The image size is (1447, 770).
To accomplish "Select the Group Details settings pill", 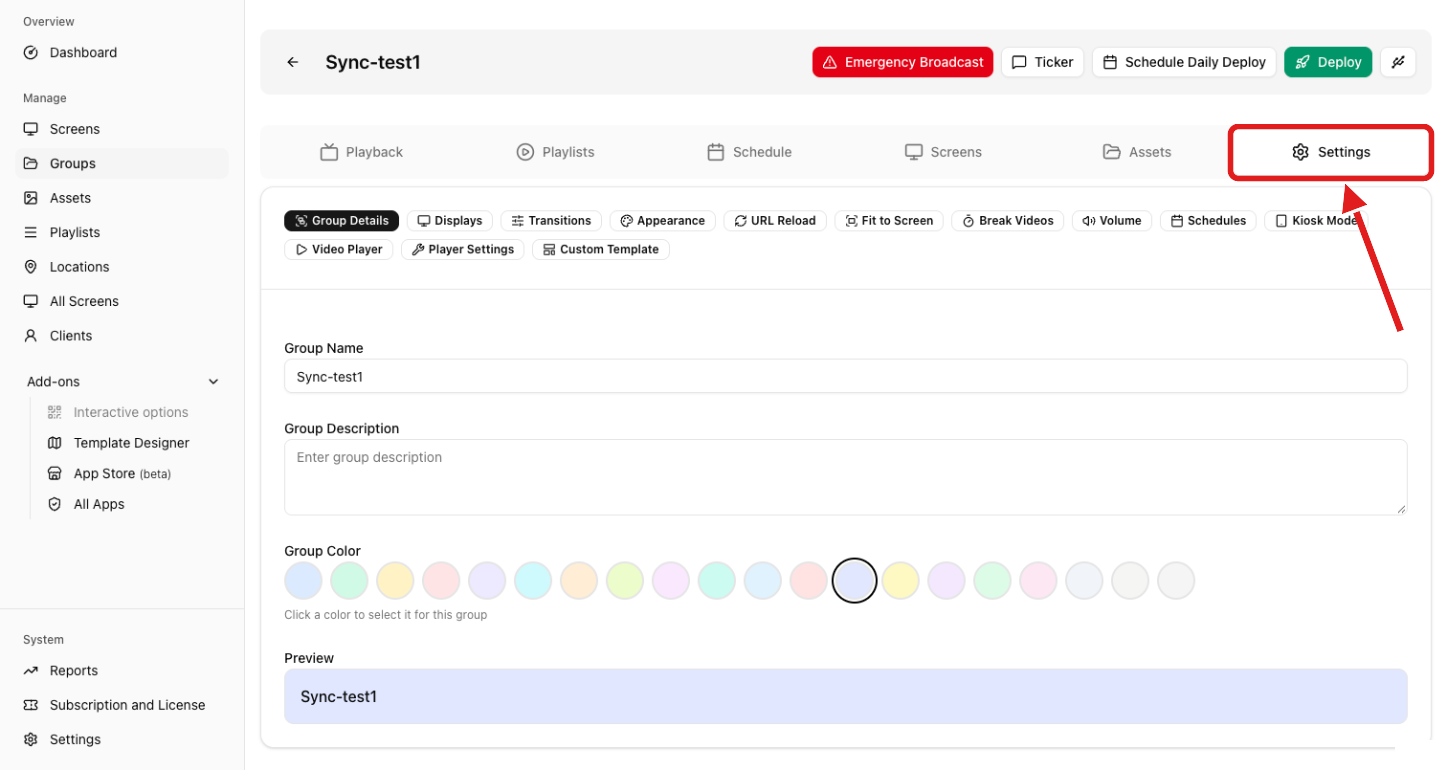I will [342, 221].
